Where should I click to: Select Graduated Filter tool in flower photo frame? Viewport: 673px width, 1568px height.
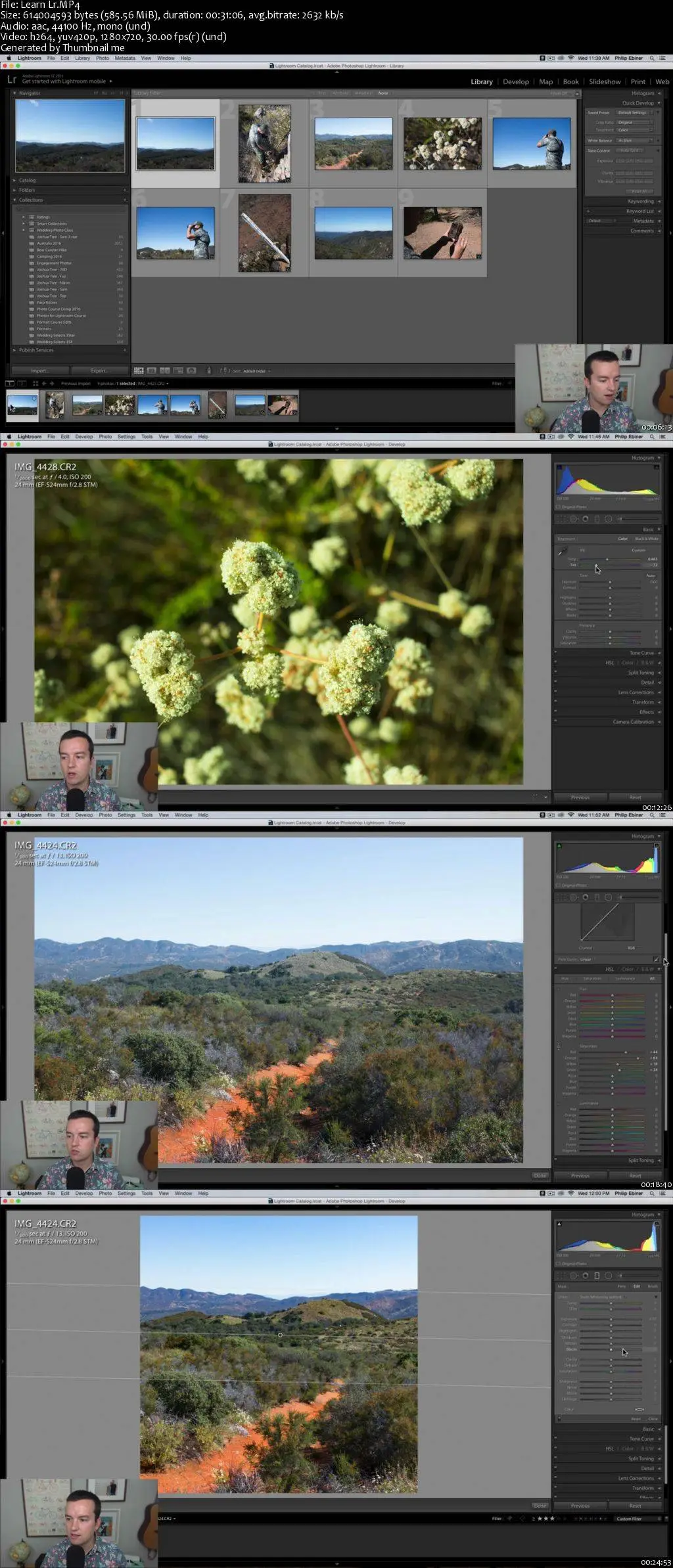597,519
